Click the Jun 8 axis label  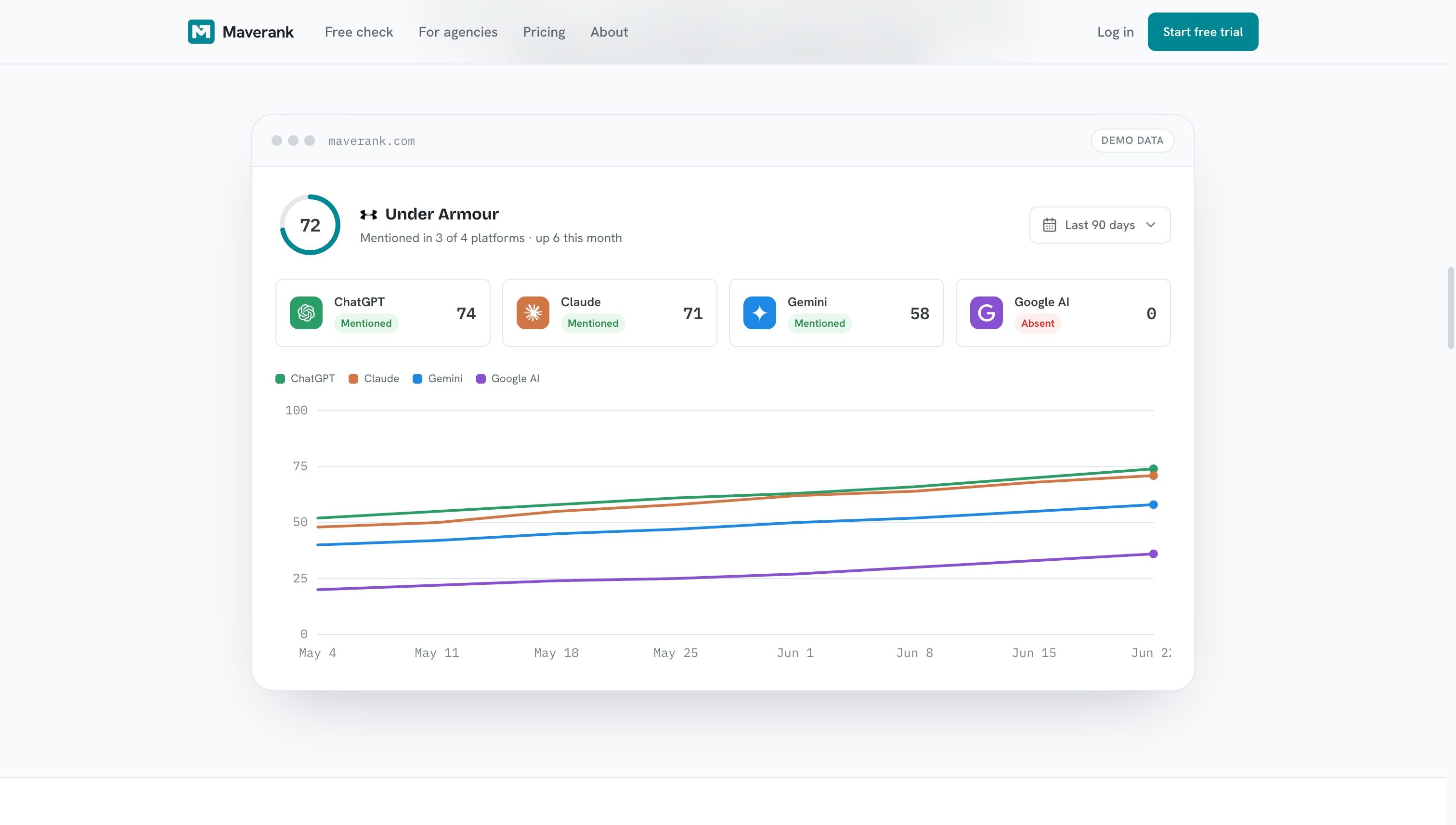coord(915,653)
